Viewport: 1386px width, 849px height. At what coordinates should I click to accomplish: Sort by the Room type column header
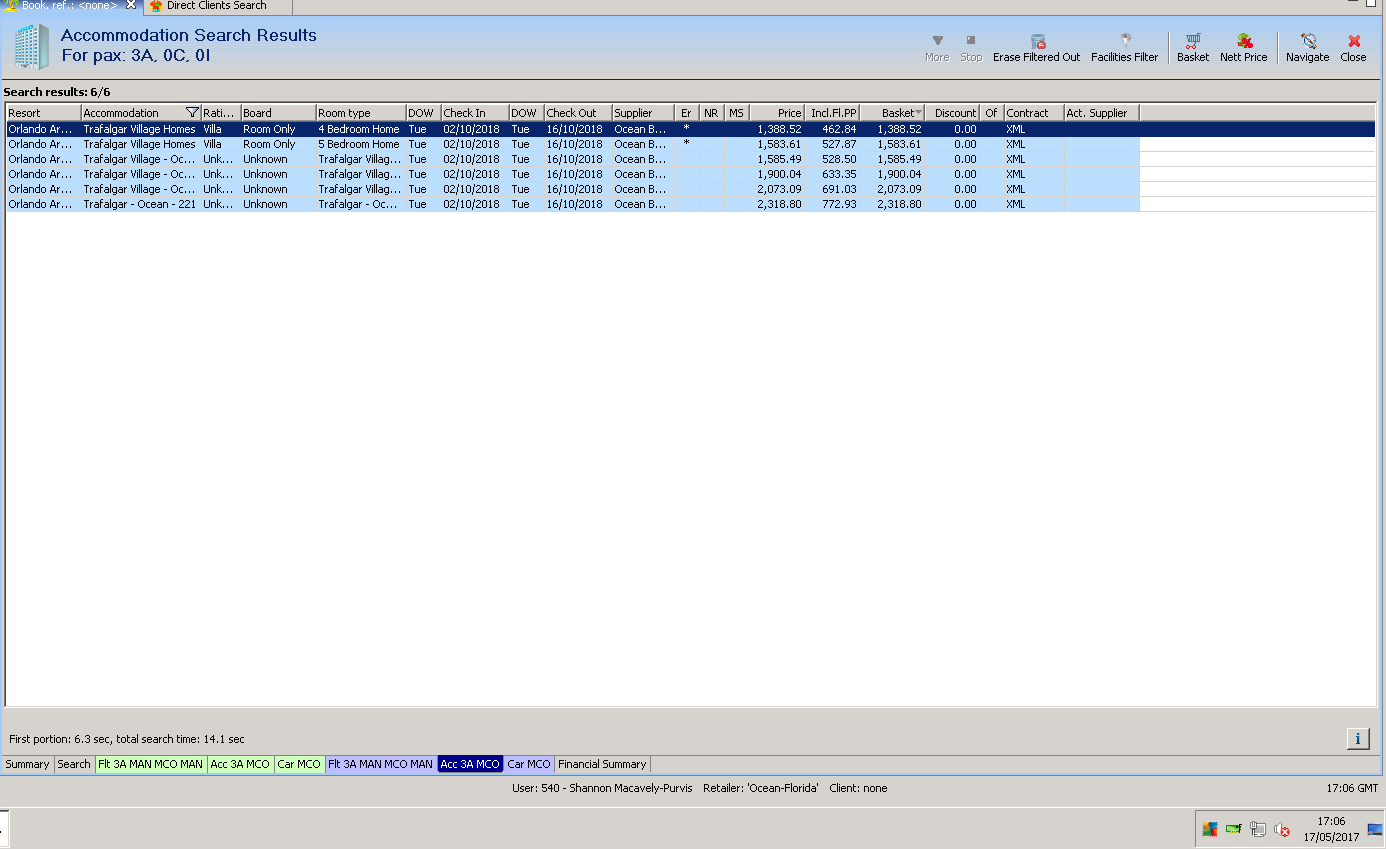[361, 113]
